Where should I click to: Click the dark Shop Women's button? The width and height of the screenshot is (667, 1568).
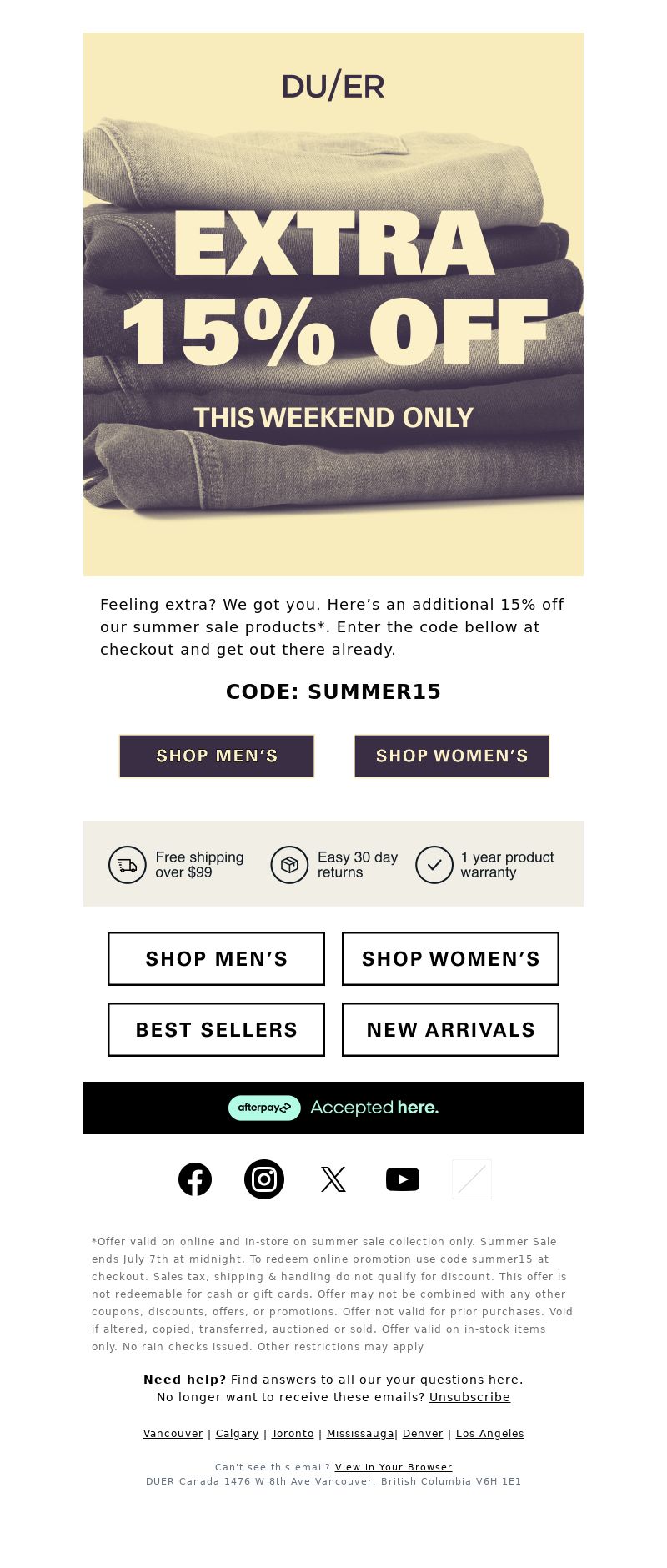pos(452,756)
